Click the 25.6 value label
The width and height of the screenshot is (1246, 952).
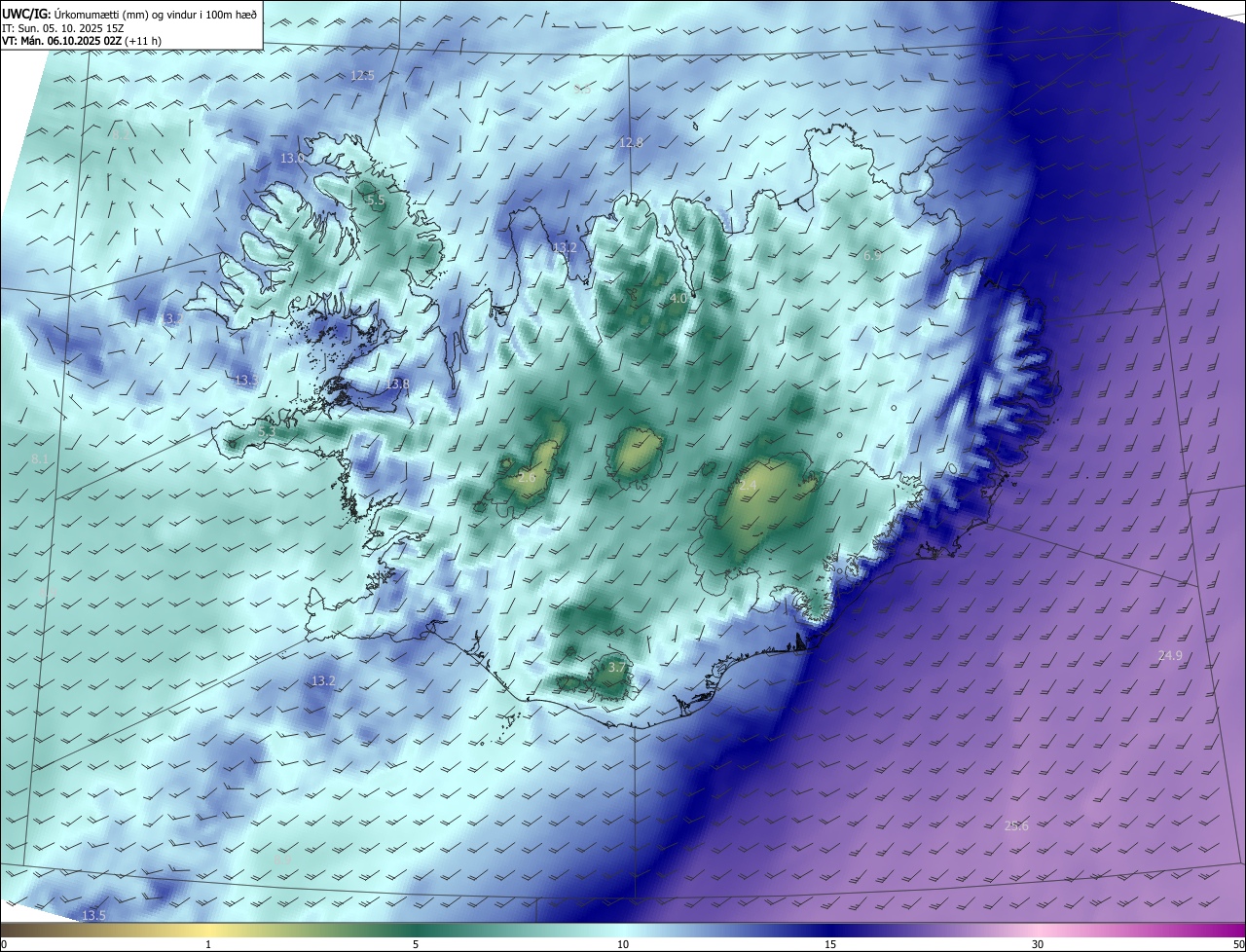point(1016,826)
